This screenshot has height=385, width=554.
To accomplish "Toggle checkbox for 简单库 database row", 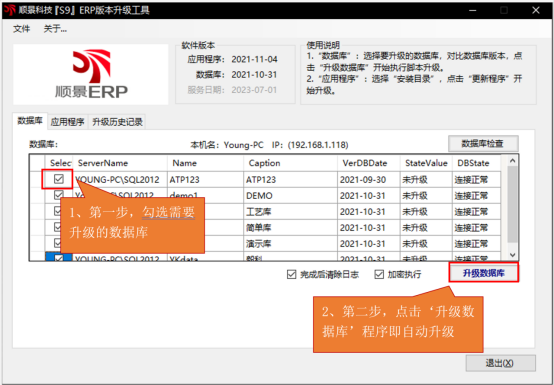I will 58,227.
